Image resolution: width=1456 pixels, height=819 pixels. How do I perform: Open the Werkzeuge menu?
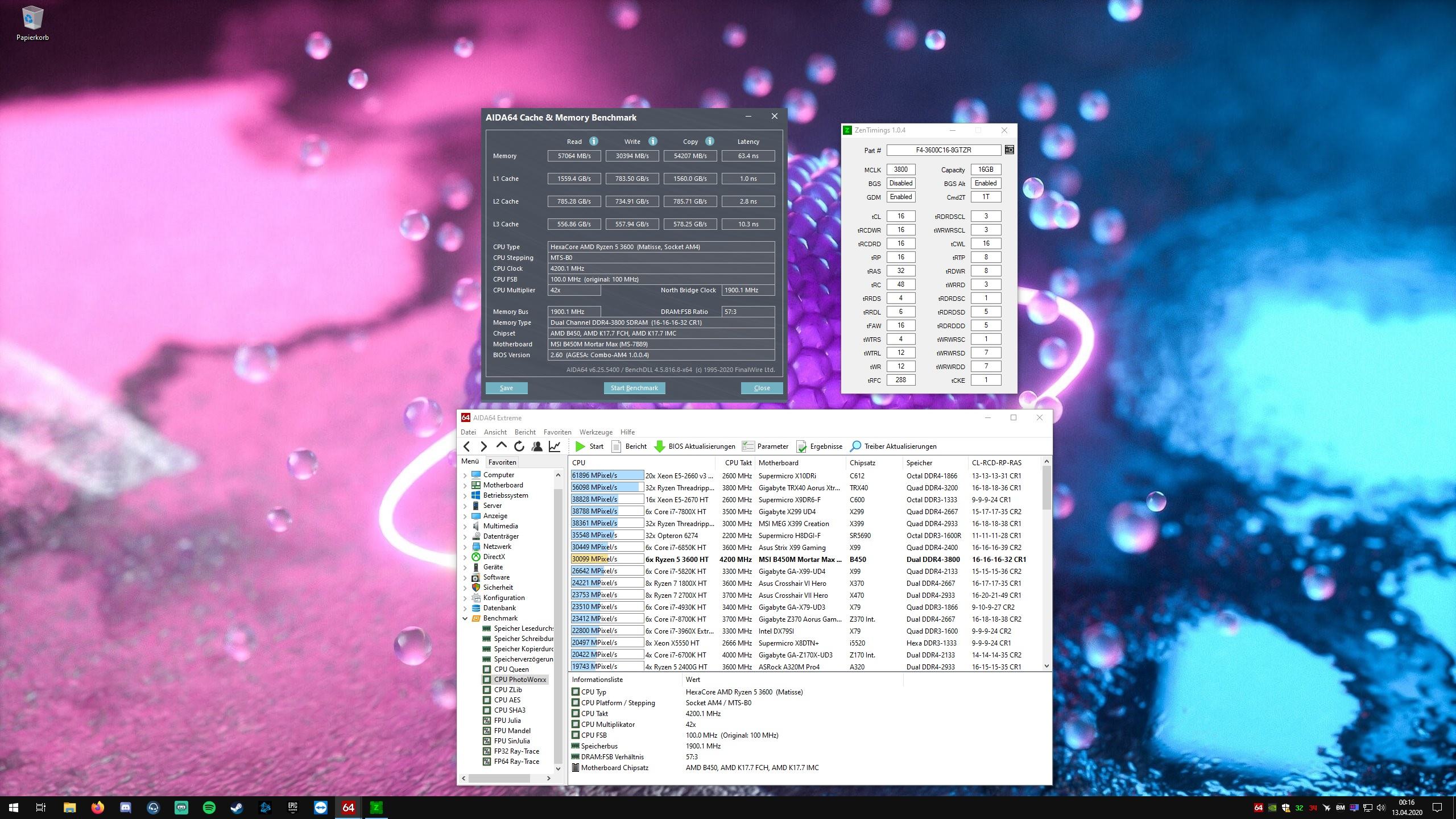point(595,432)
